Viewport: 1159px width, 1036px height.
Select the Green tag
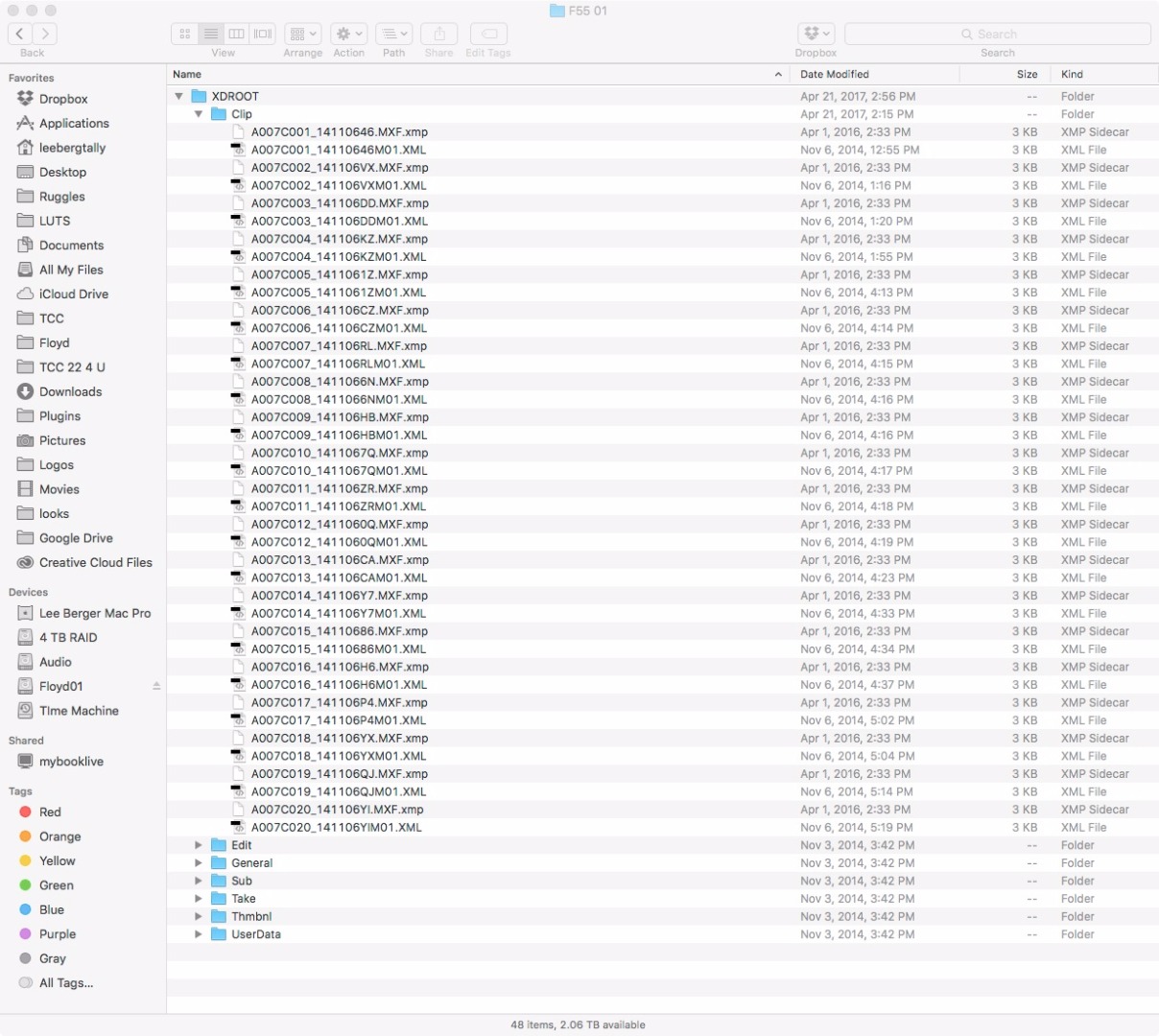[56, 885]
